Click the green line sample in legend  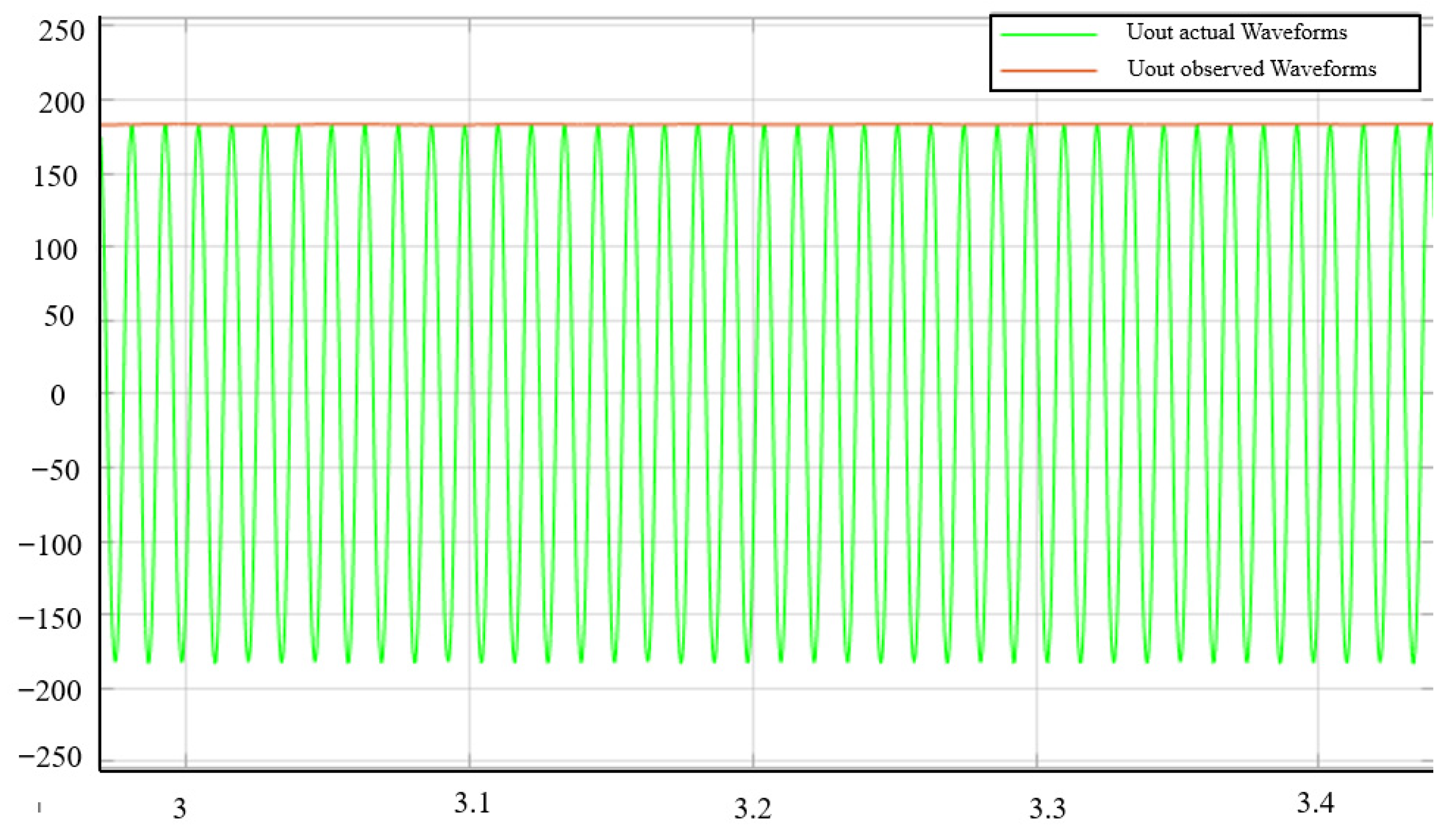[1048, 35]
